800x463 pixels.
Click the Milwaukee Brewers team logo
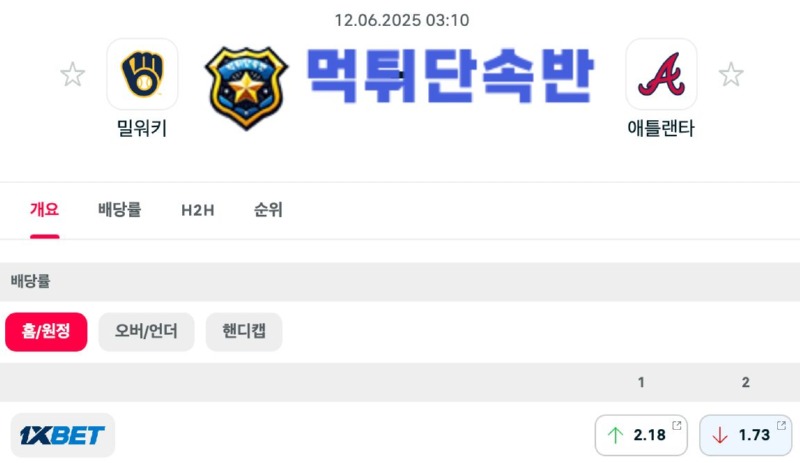pyautogui.click(x=142, y=74)
